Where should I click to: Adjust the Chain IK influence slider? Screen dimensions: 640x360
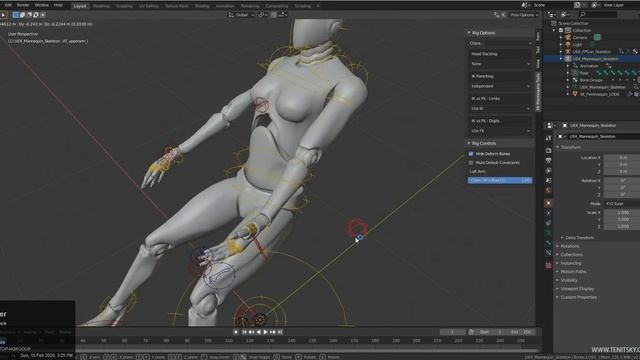tap(500, 180)
